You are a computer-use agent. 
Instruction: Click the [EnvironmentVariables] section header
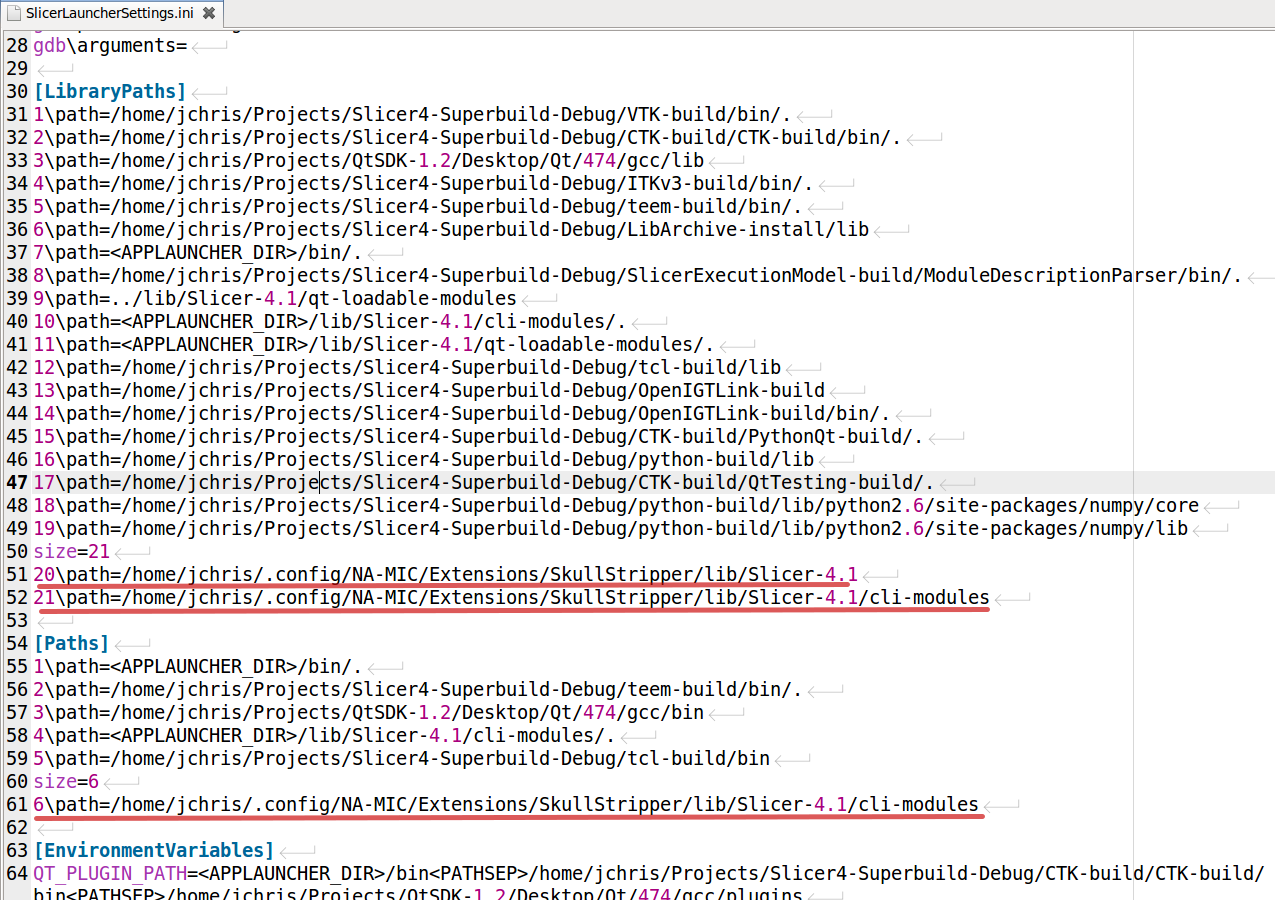click(154, 850)
